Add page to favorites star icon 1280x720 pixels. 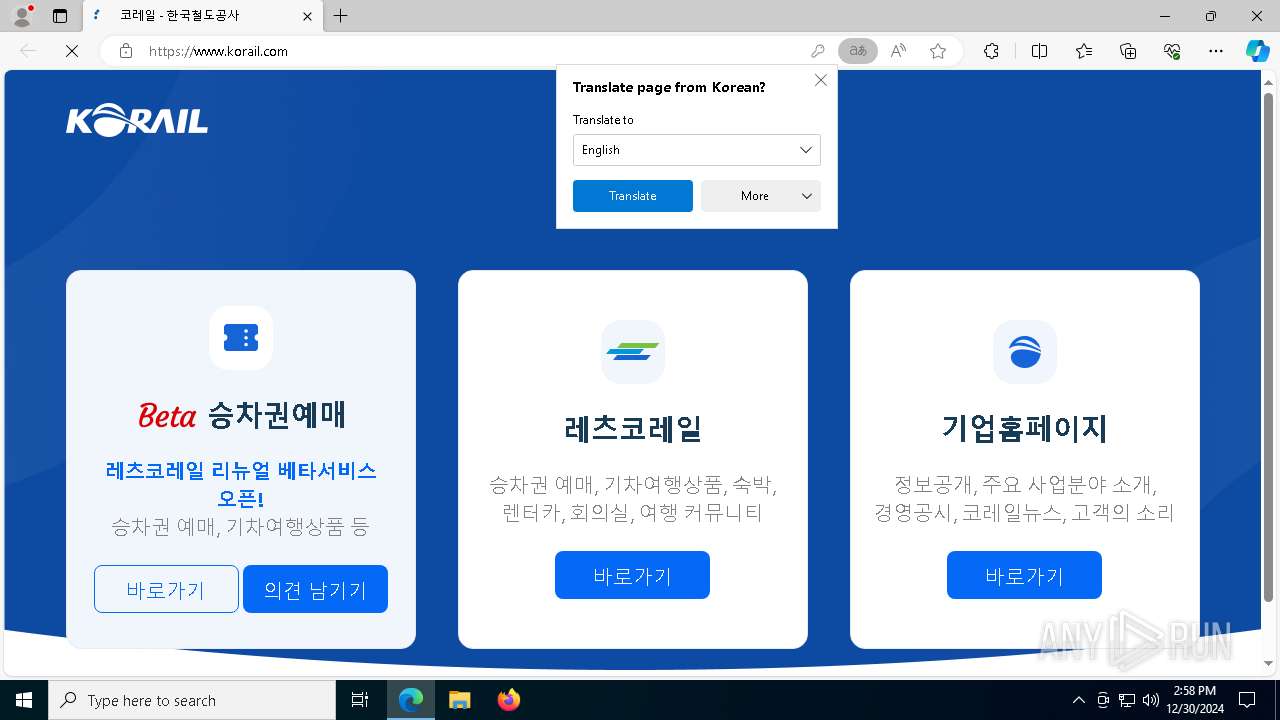point(938,51)
